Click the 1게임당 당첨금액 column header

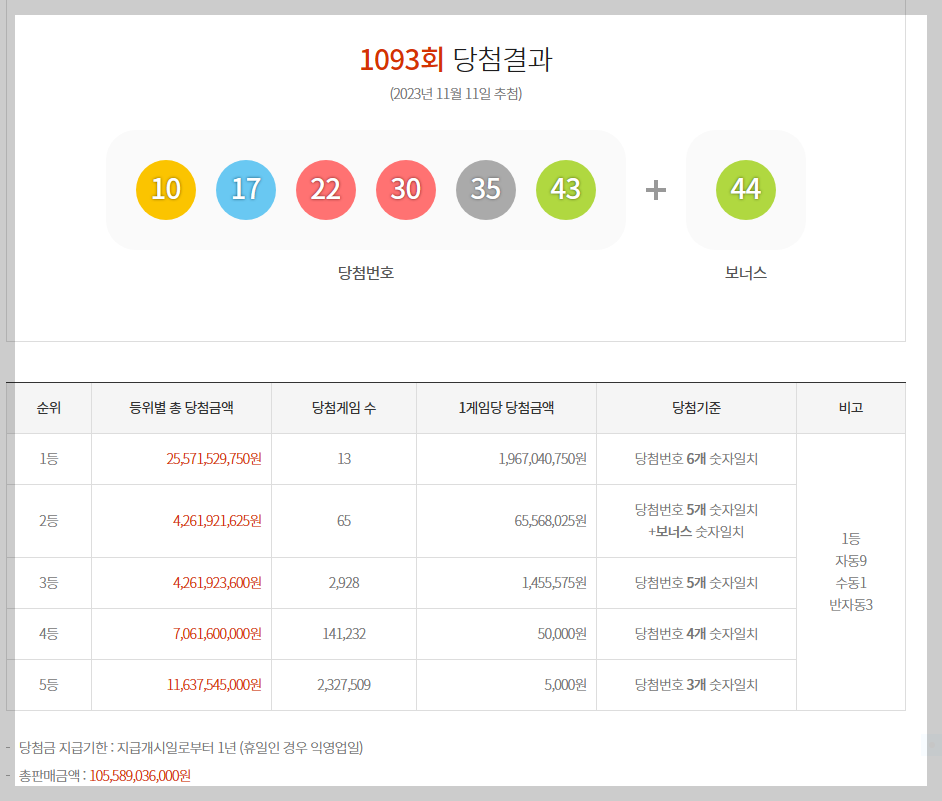(506, 408)
